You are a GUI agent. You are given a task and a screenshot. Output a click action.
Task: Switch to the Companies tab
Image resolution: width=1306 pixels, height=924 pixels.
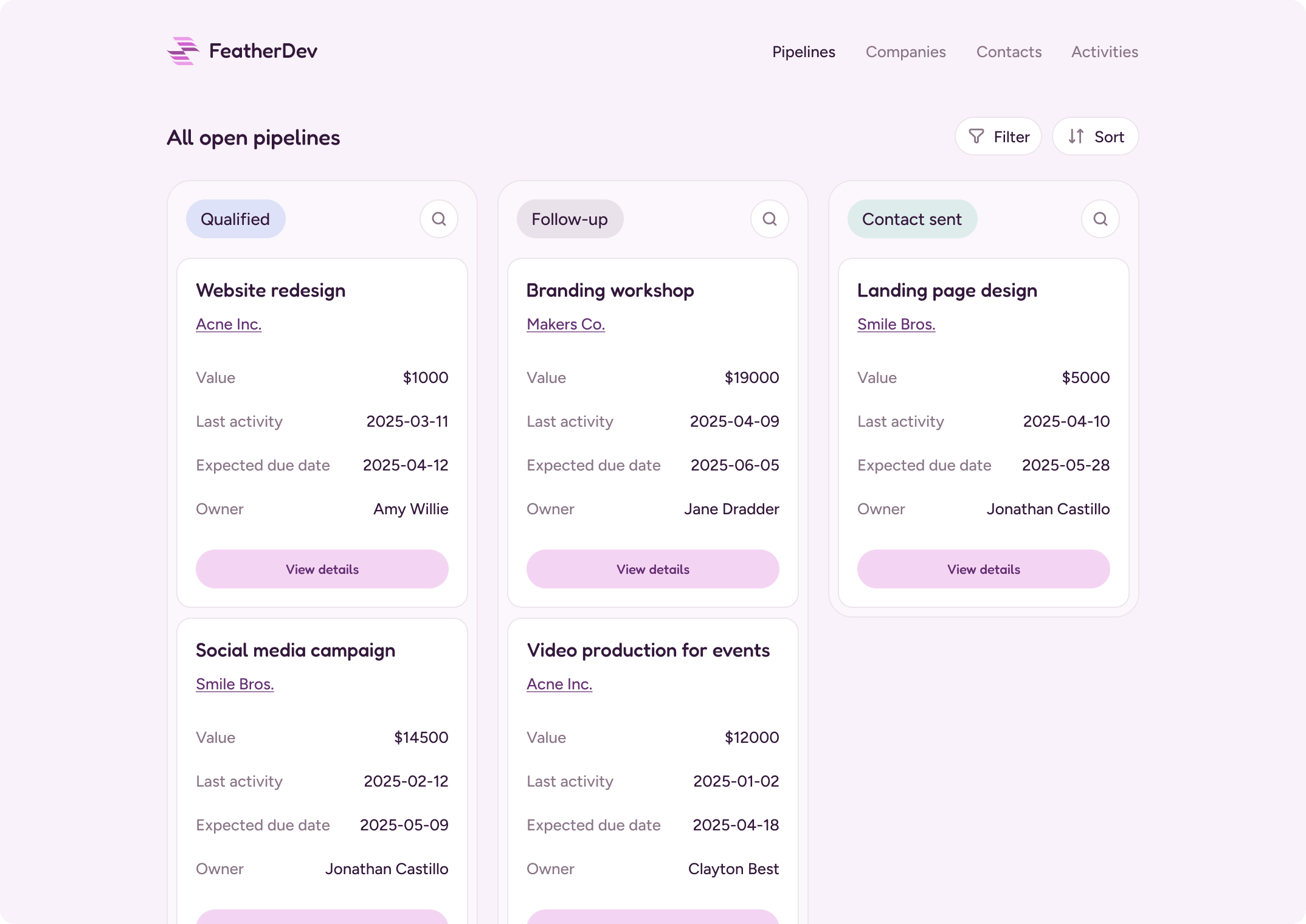[905, 52]
